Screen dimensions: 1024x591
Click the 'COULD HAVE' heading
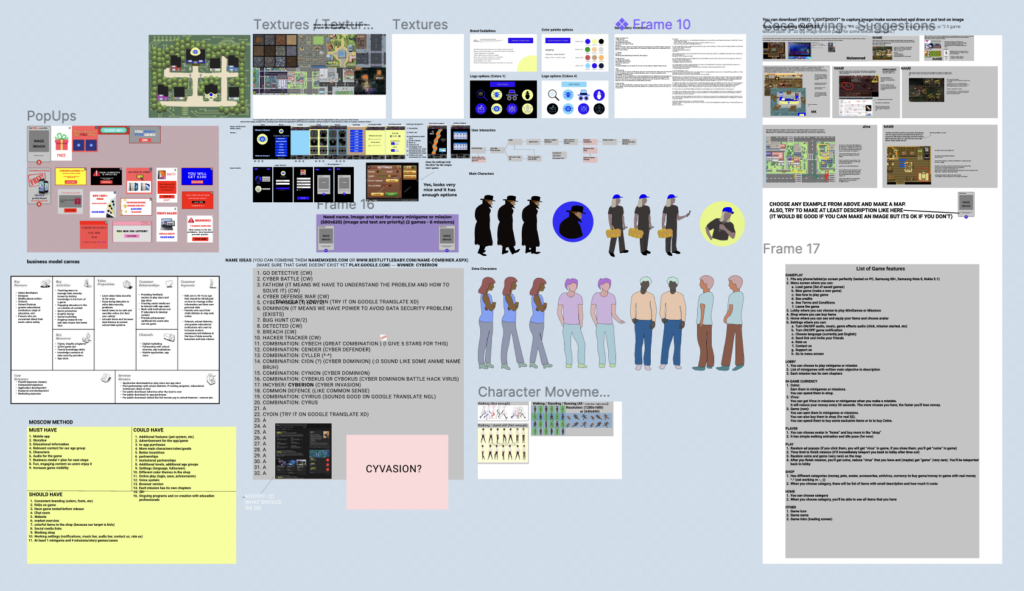148,430
